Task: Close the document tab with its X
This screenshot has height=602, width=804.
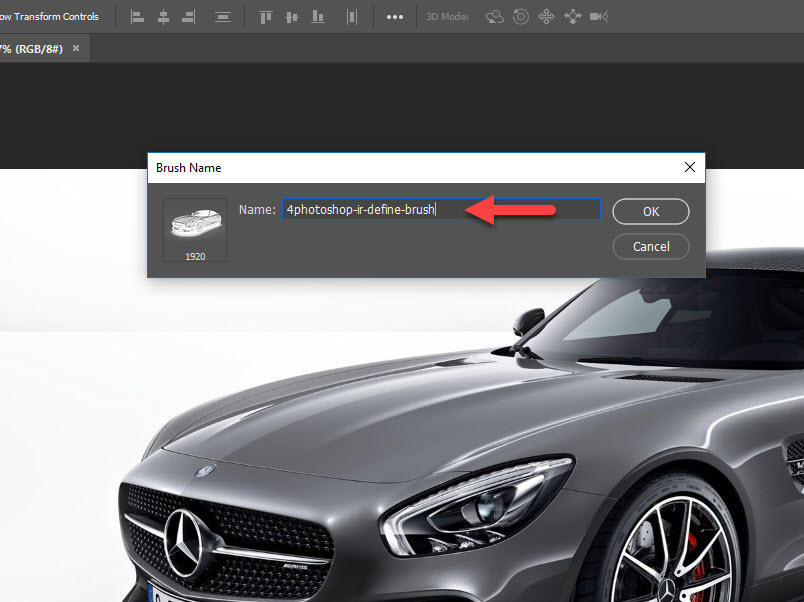Action: tap(76, 48)
